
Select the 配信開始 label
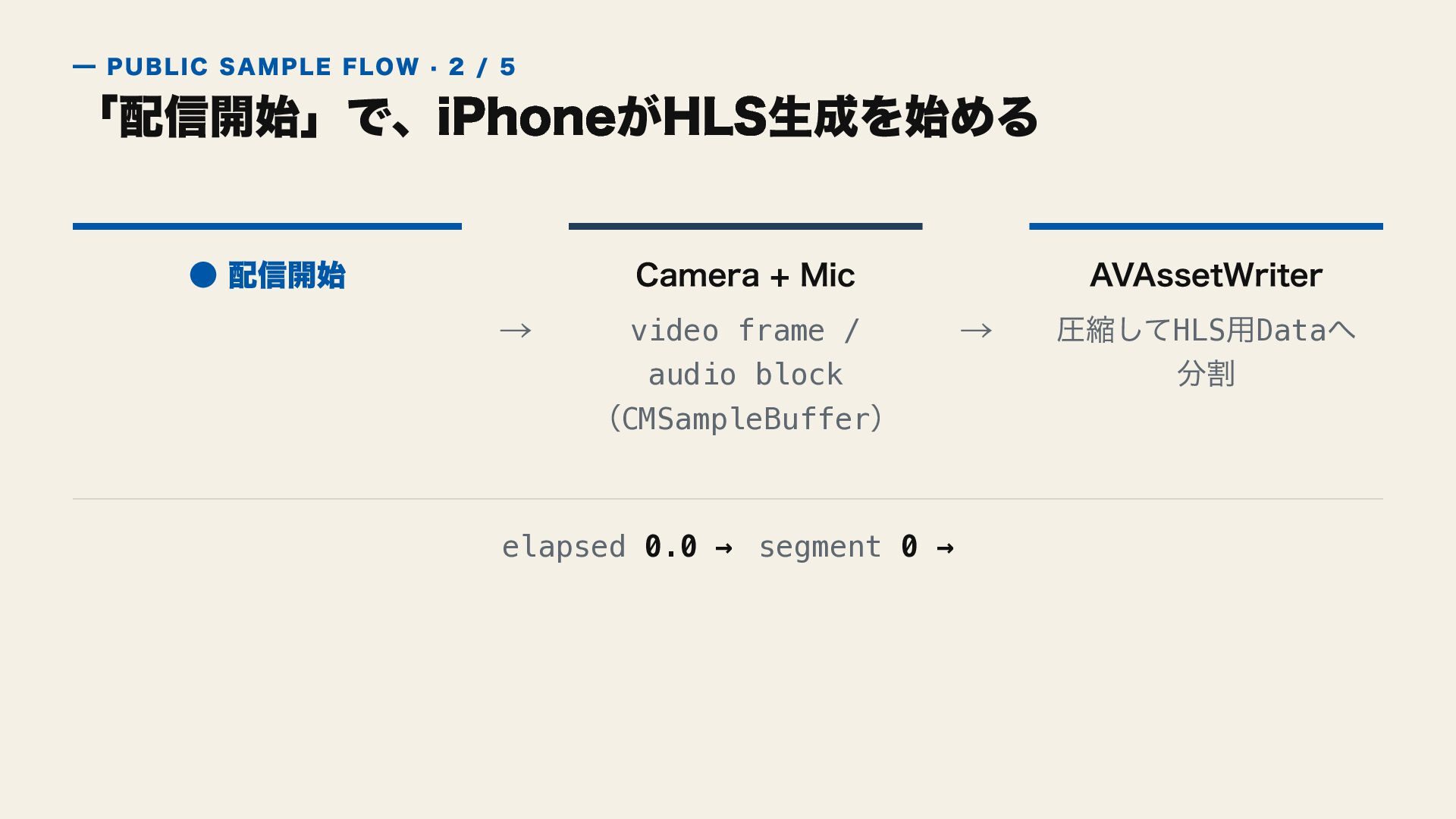[x=287, y=275]
